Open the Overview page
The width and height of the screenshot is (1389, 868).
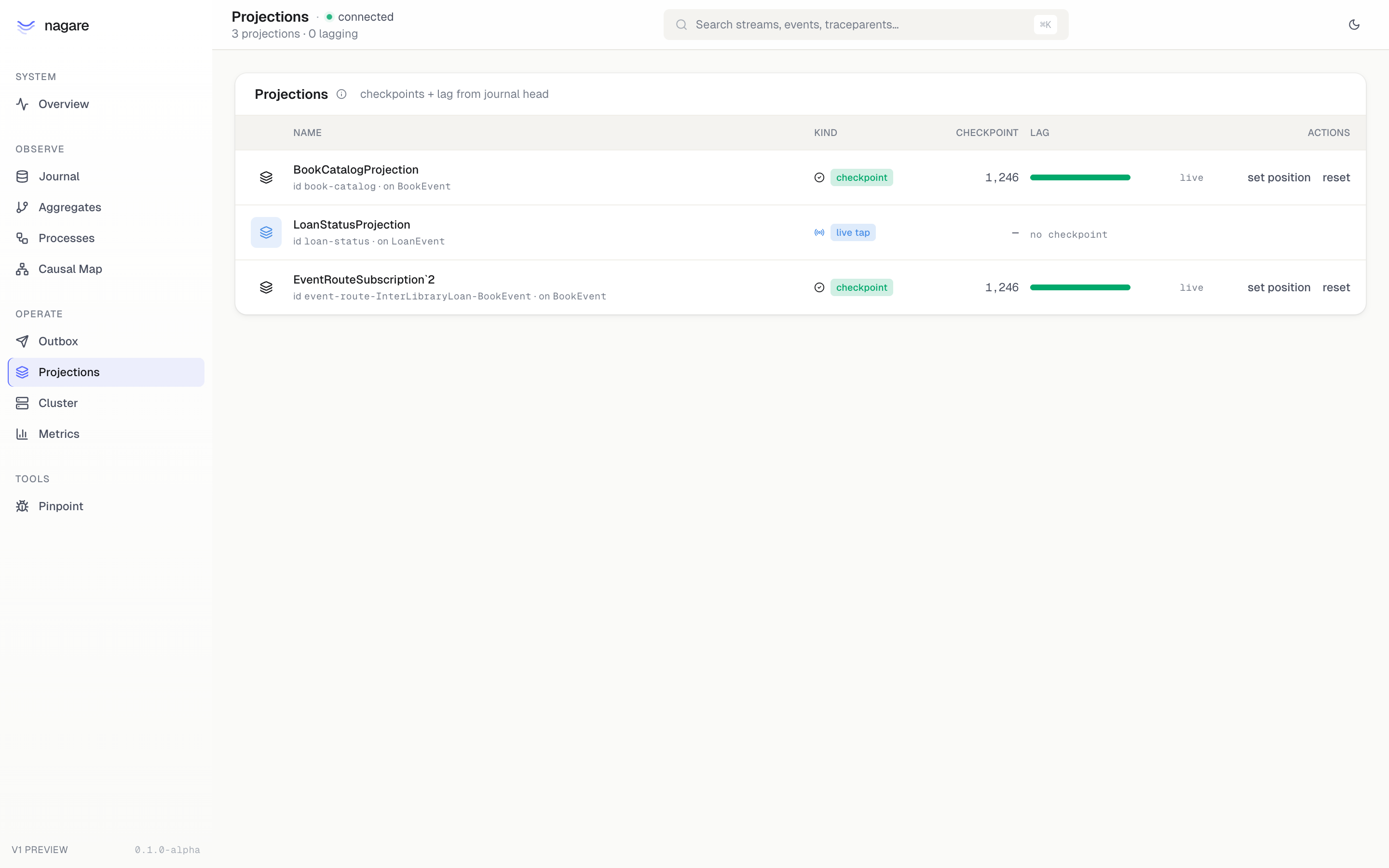[106, 104]
